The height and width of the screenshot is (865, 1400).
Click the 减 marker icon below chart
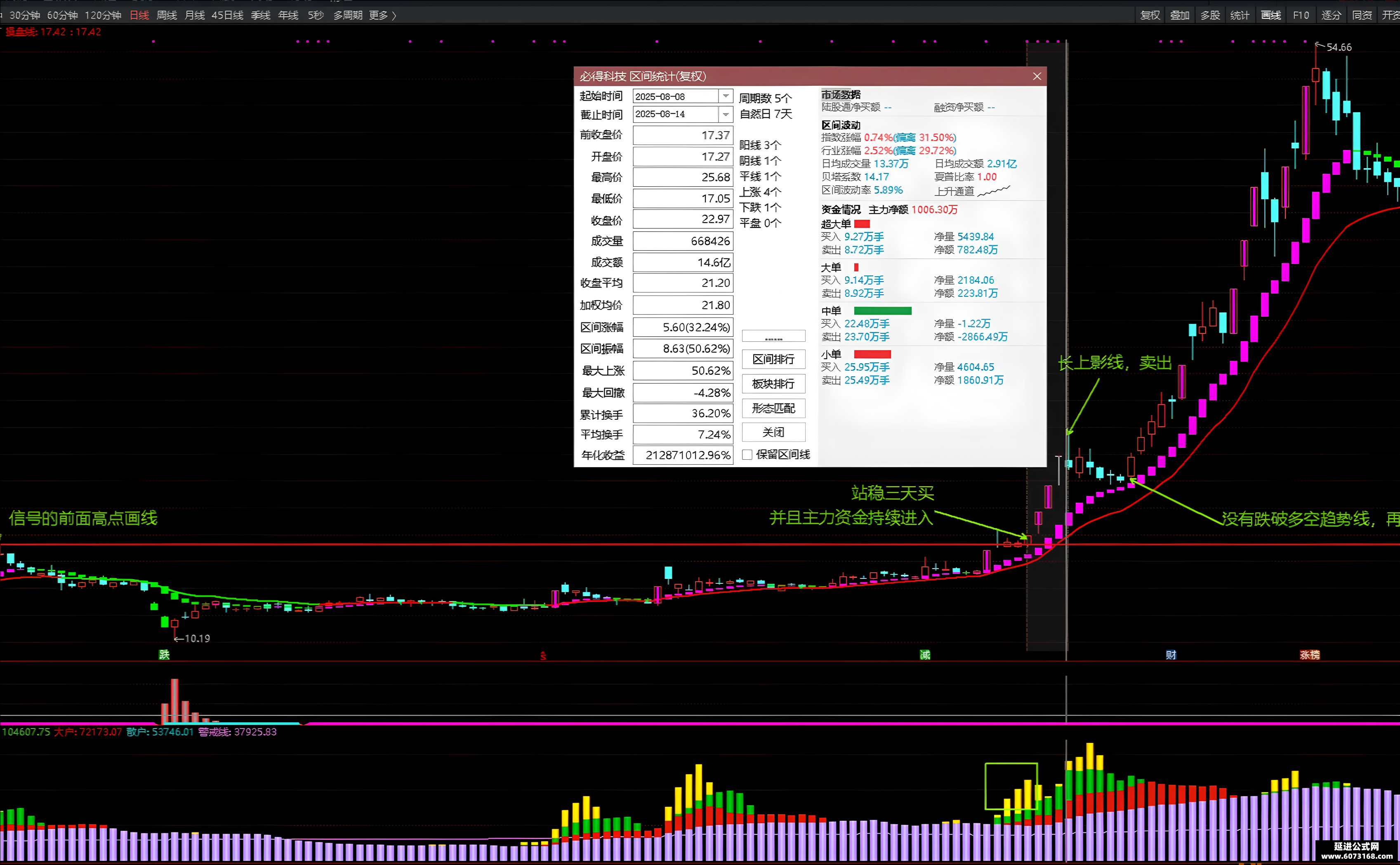click(x=925, y=655)
